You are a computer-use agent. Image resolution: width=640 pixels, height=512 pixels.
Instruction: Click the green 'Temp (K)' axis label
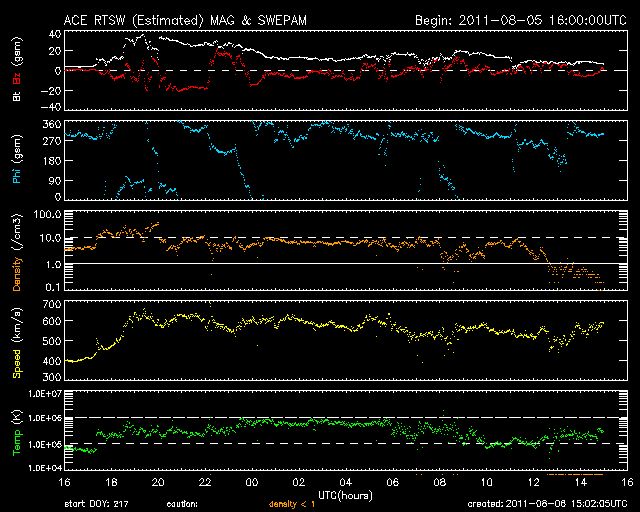17,431
